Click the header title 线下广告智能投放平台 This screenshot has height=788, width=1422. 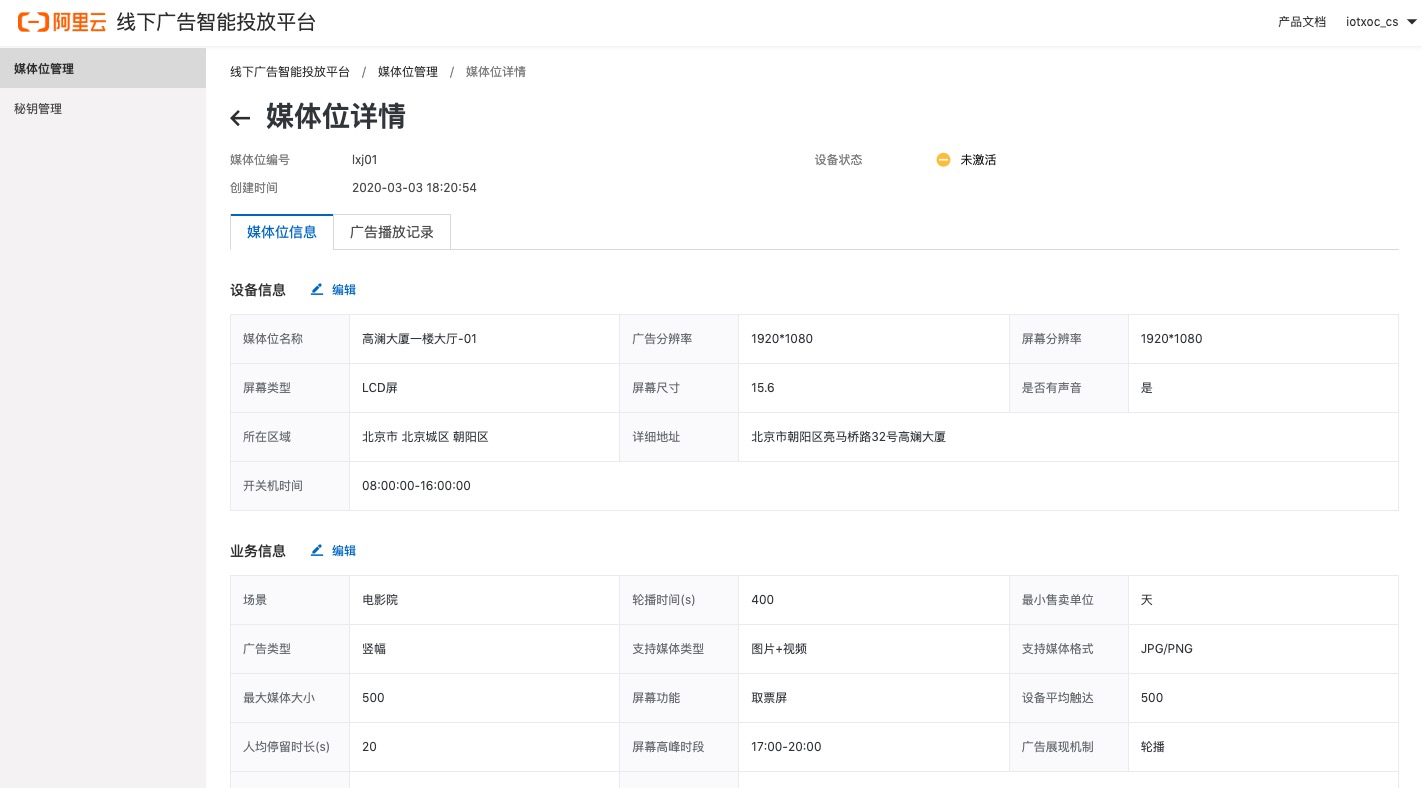click(216, 22)
